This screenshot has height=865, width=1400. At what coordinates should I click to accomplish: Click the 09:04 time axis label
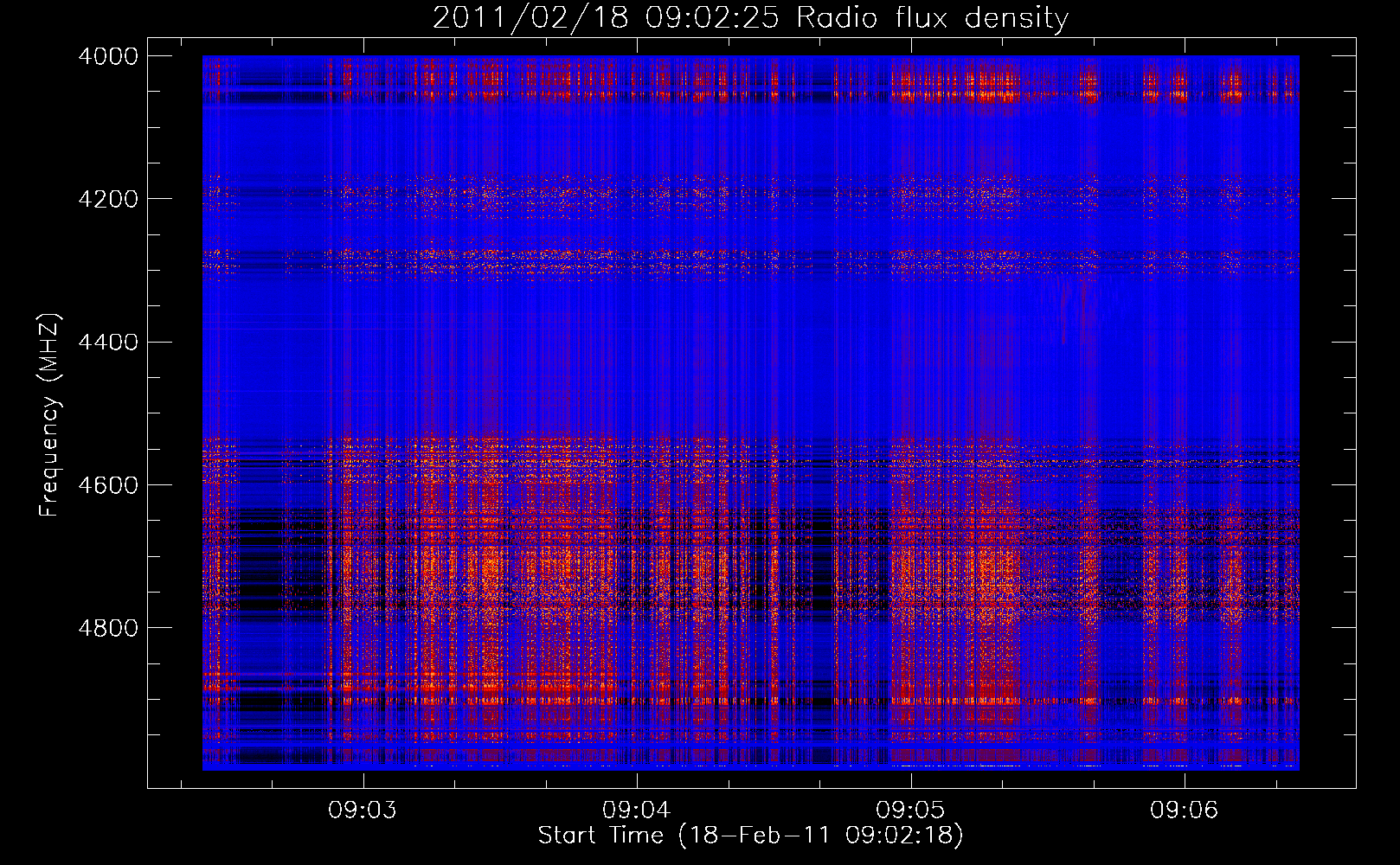pyautogui.click(x=637, y=810)
